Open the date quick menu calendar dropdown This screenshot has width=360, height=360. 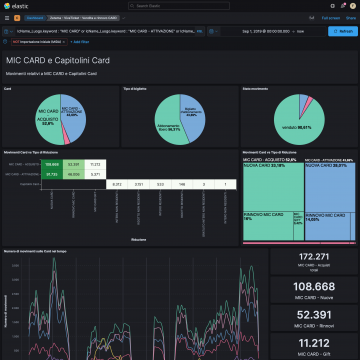click(213, 31)
